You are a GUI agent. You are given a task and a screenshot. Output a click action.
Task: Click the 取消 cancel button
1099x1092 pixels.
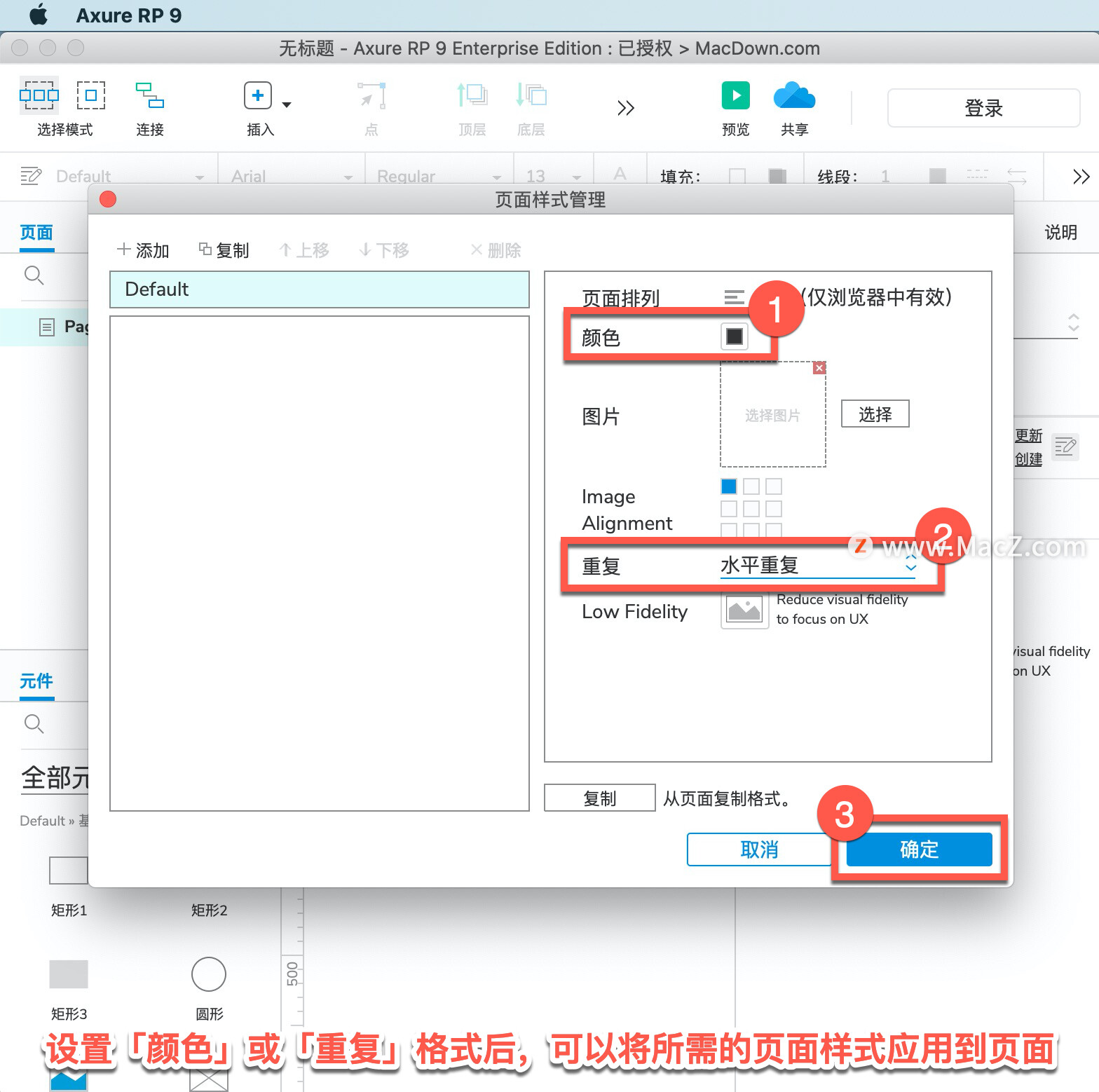759,849
